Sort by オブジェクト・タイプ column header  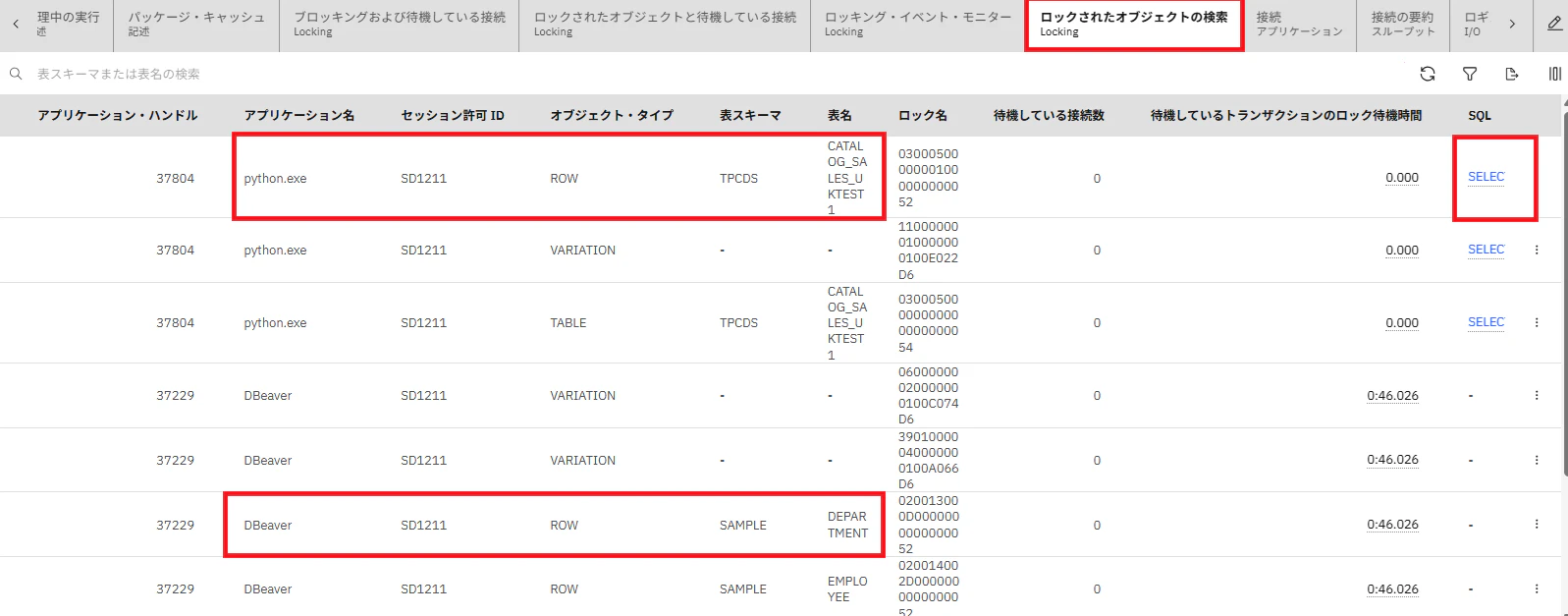point(612,116)
